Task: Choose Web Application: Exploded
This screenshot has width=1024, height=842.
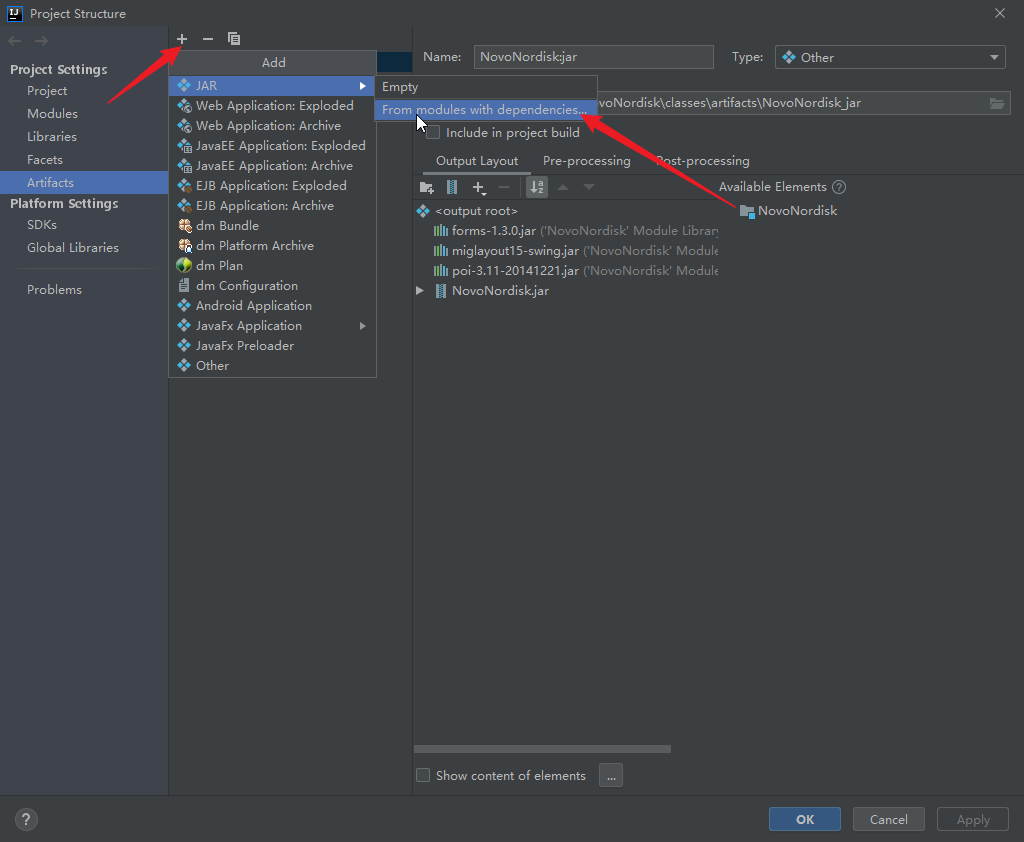Action: coord(272,106)
